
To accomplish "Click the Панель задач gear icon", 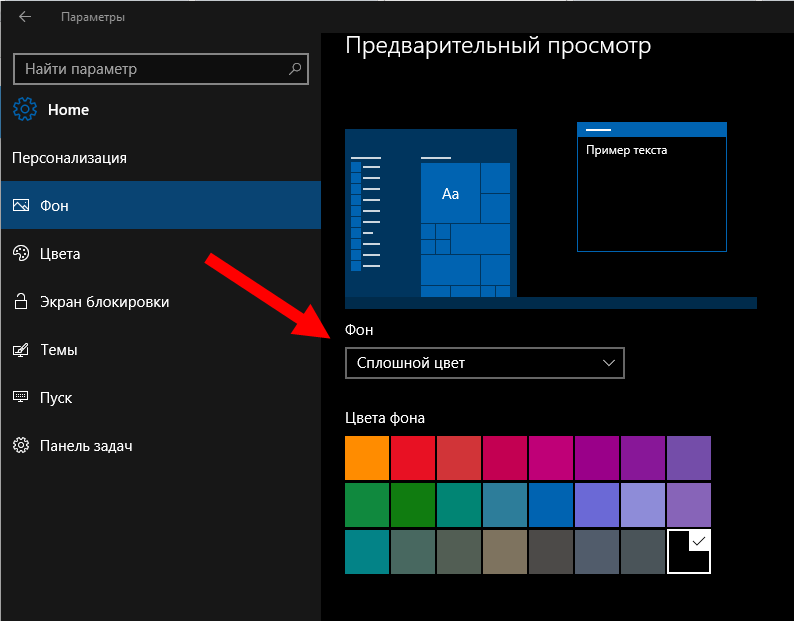I will (x=21, y=445).
